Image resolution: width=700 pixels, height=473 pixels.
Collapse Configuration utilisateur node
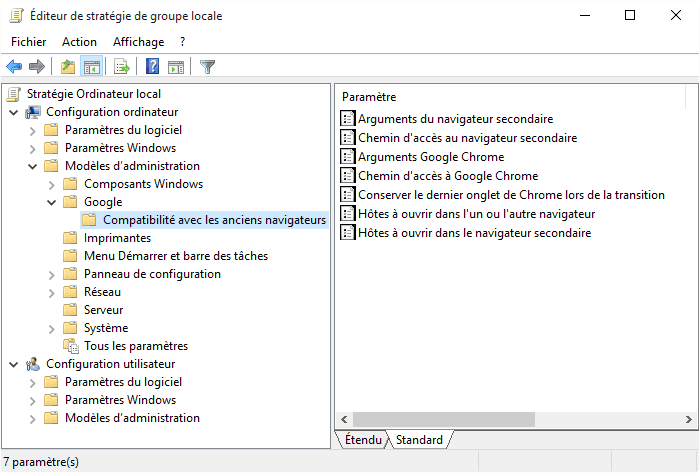coord(14,365)
